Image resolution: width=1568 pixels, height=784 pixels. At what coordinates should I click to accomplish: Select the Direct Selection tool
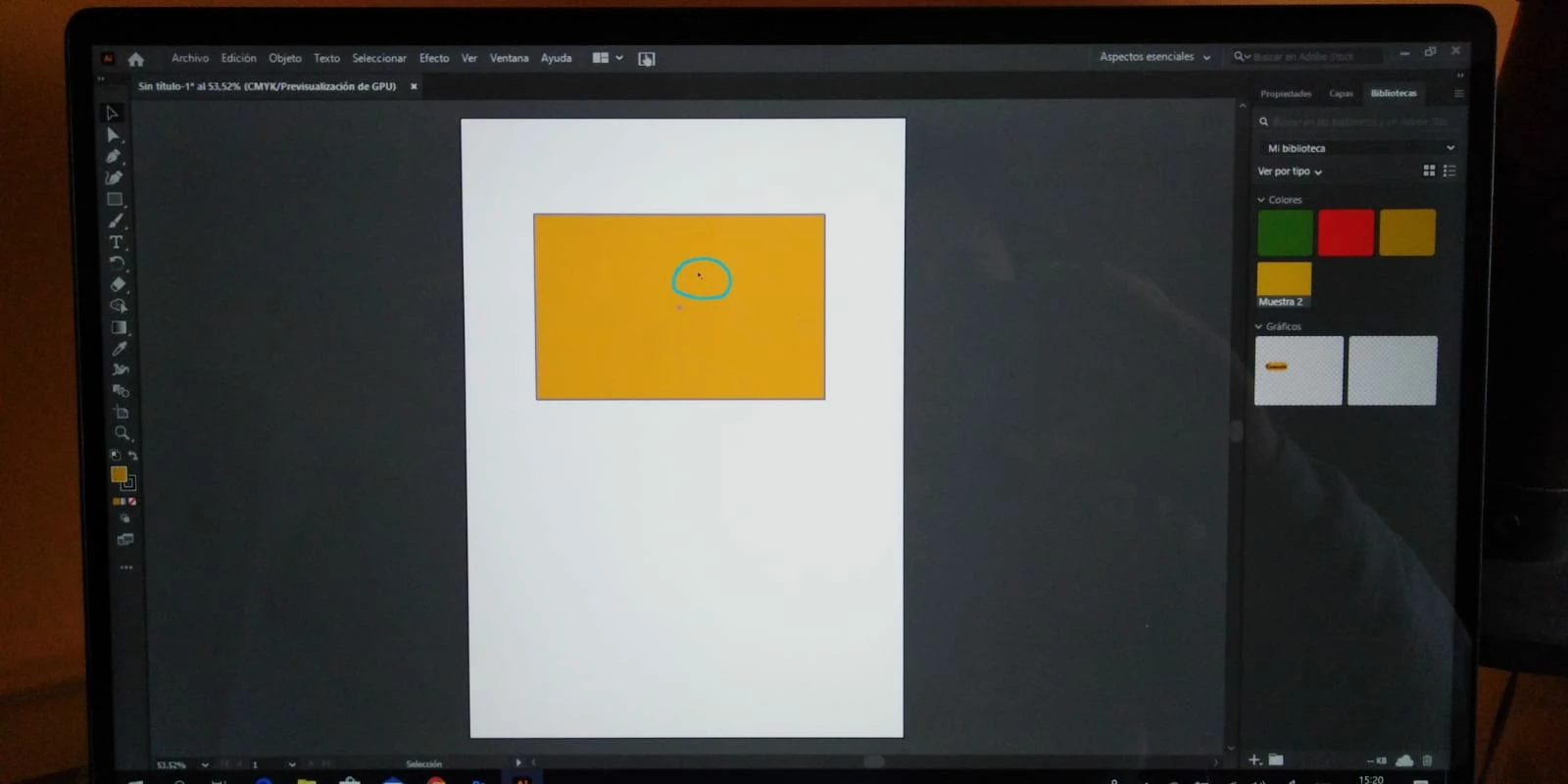click(x=113, y=134)
